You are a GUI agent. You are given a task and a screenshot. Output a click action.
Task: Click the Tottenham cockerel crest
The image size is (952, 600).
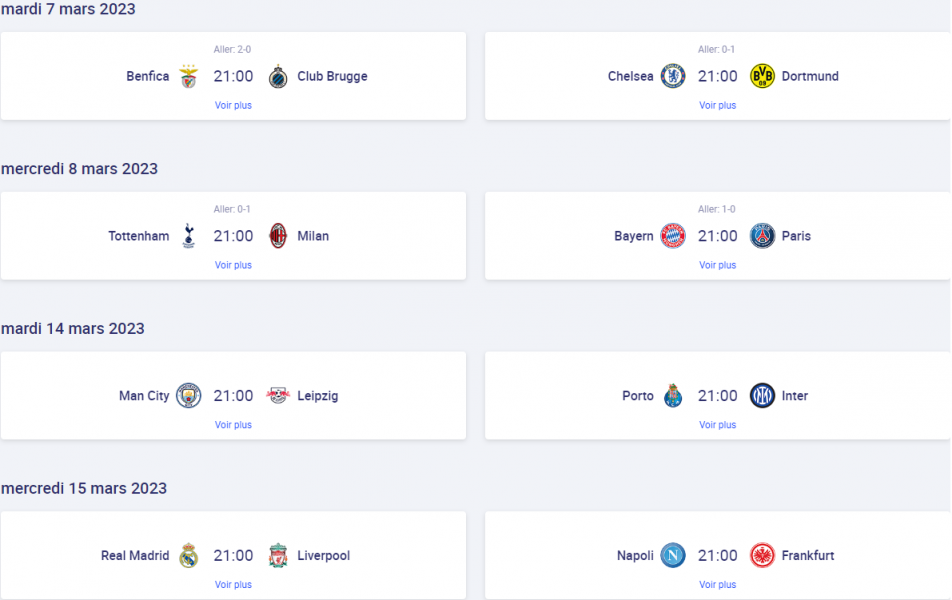tap(189, 237)
